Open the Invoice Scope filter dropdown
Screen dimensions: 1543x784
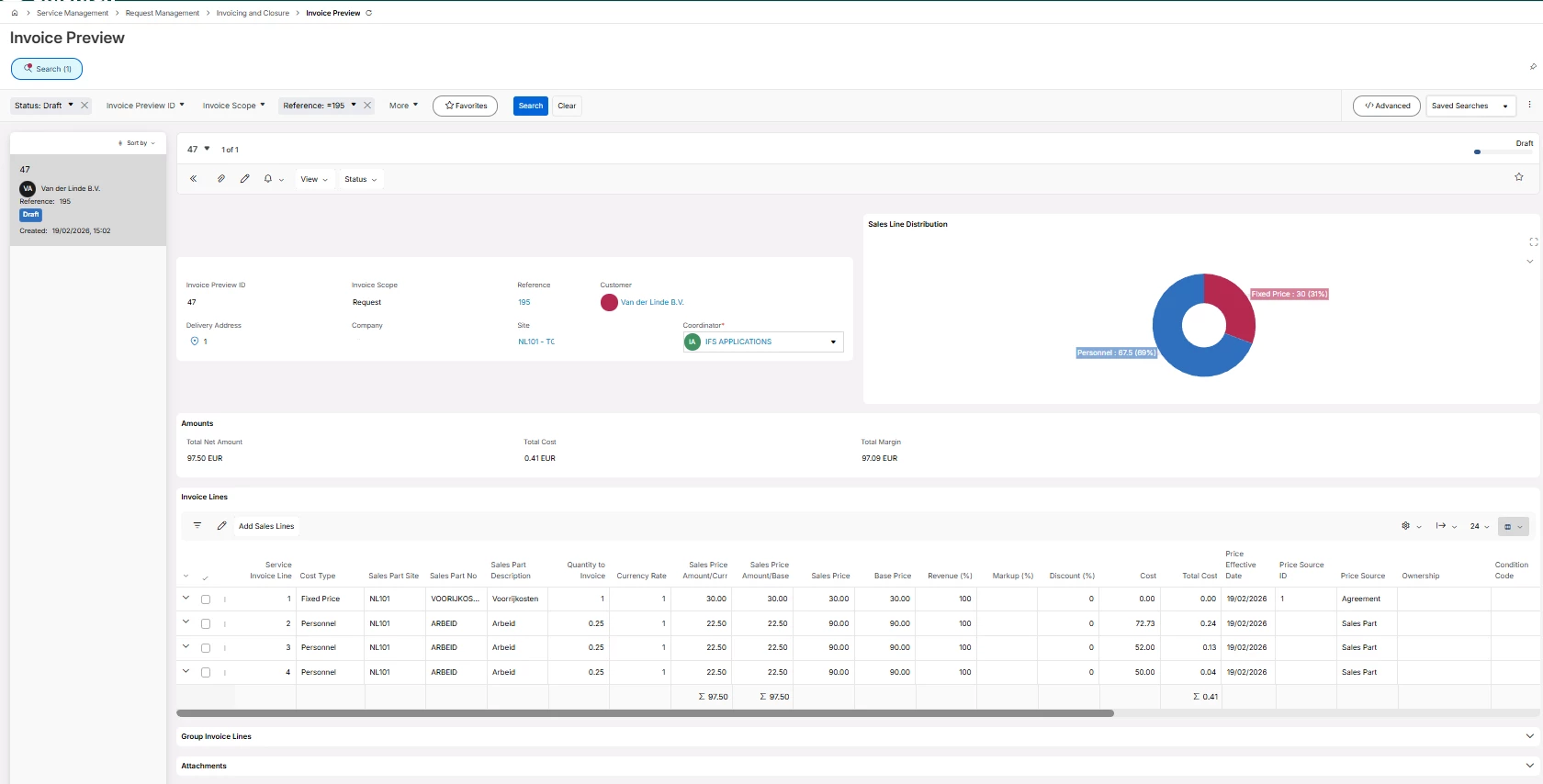pos(233,106)
